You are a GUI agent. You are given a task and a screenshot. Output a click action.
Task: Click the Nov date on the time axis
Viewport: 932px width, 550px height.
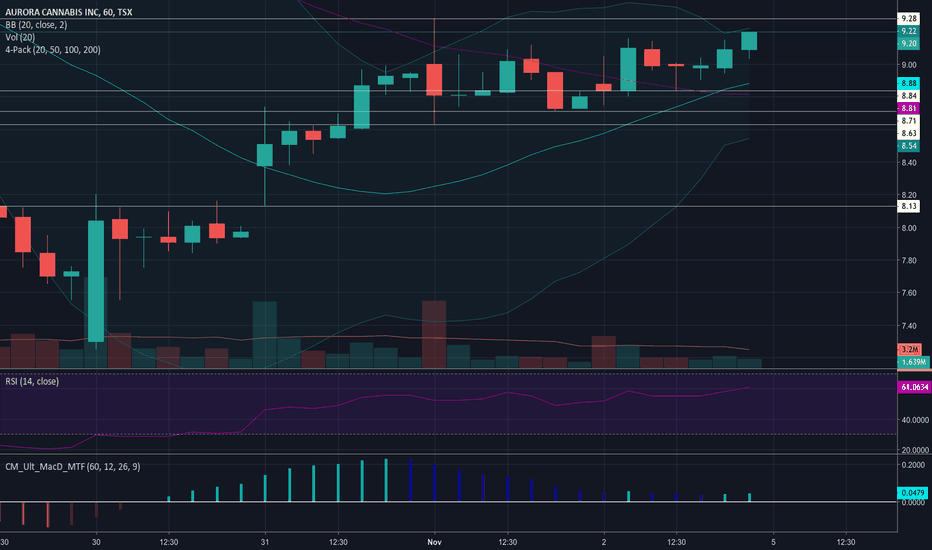pyautogui.click(x=434, y=542)
